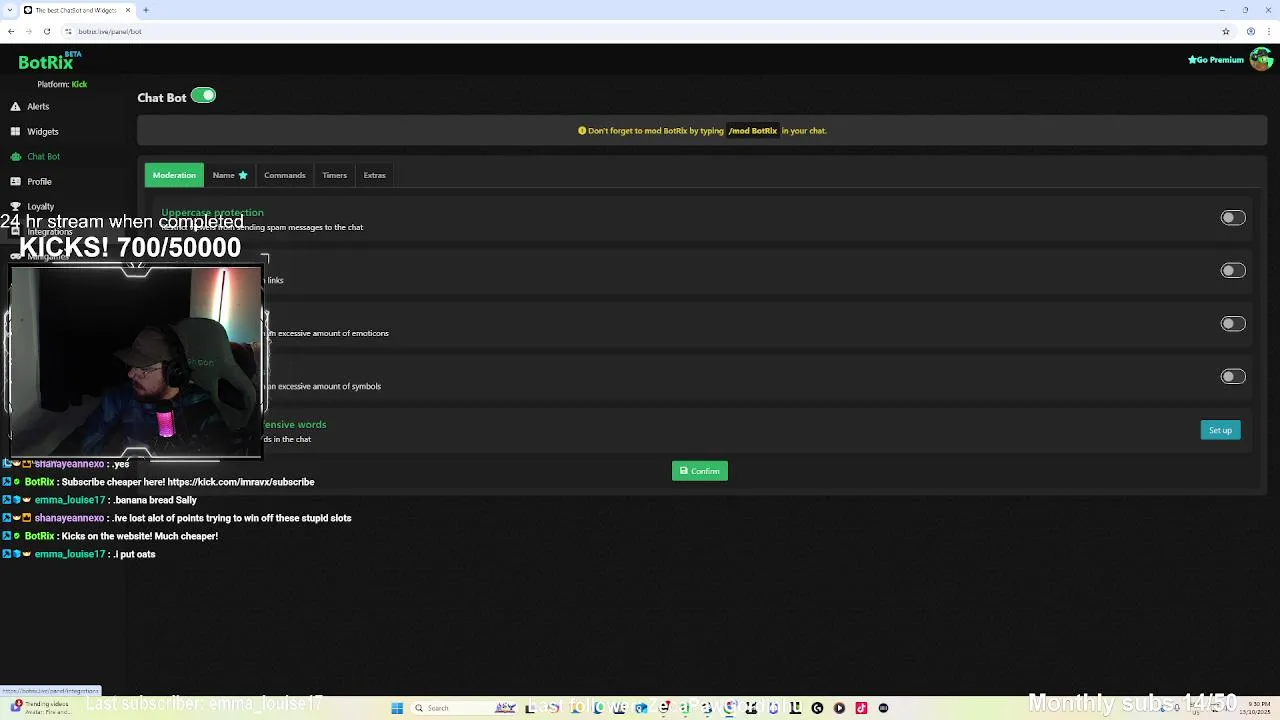
Task: Click the 'Chat Bot' page heading
Action: [x=162, y=97]
